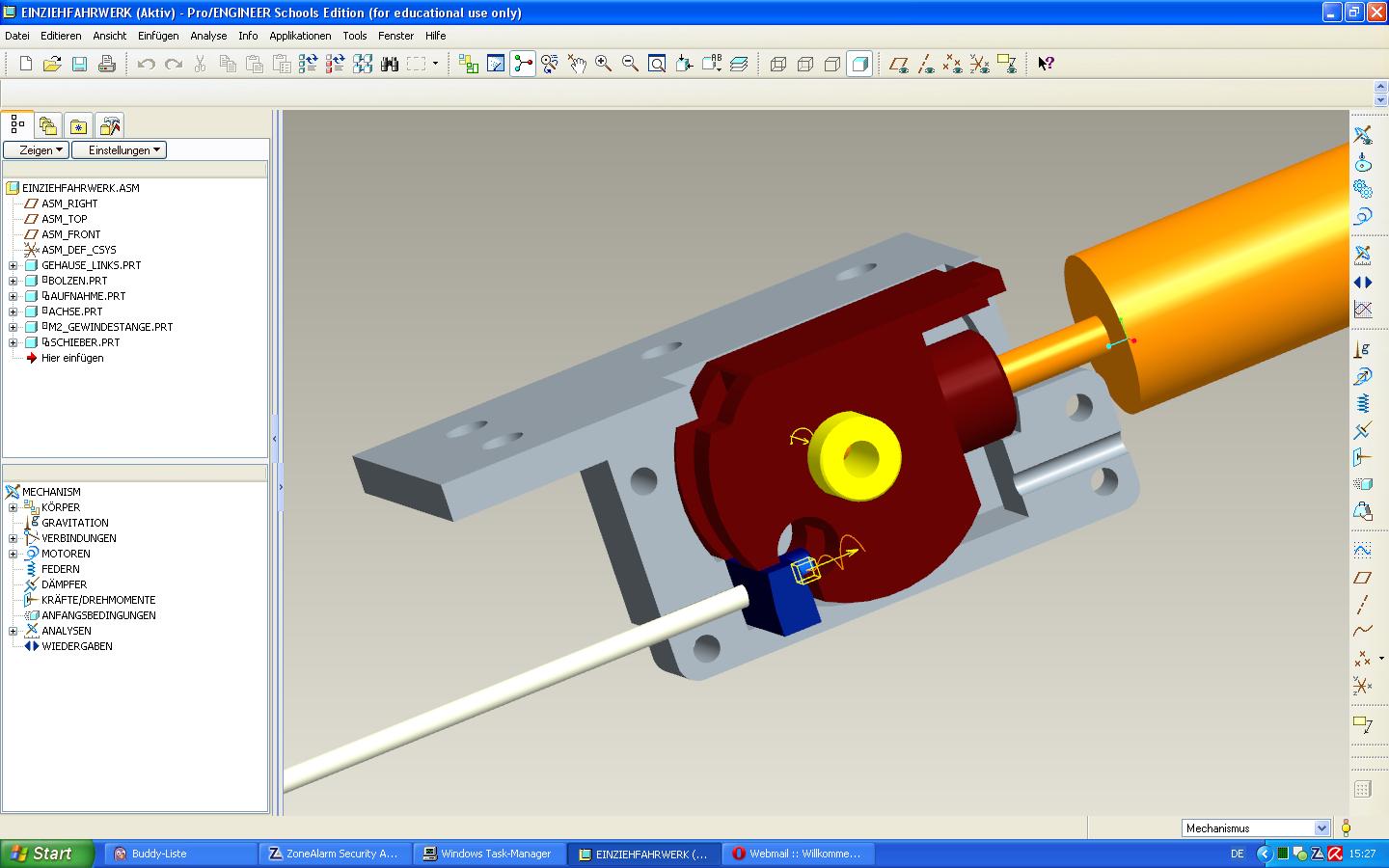Switch to the Folder Browser navigator tab
1389x868 pixels.
[48, 125]
